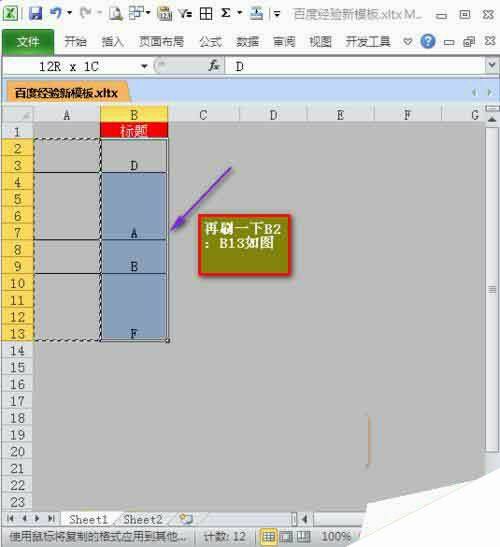The image size is (500, 547).
Task: Select column B header
Action: (x=134, y=115)
